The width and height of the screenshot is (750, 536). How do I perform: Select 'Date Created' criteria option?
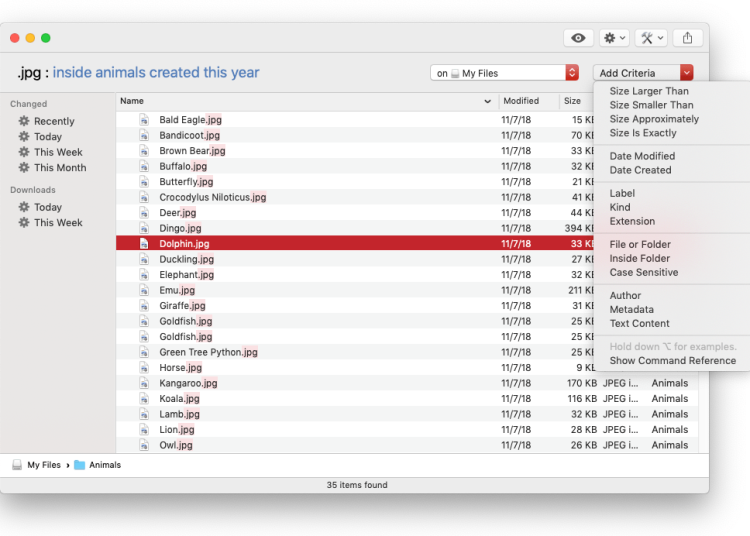640,170
